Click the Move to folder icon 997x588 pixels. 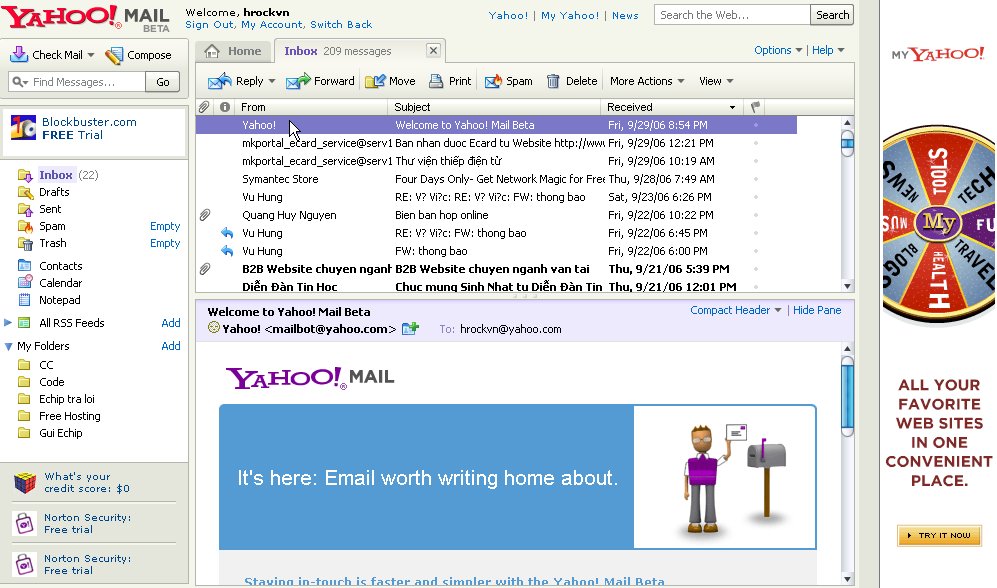pyautogui.click(x=375, y=81)
